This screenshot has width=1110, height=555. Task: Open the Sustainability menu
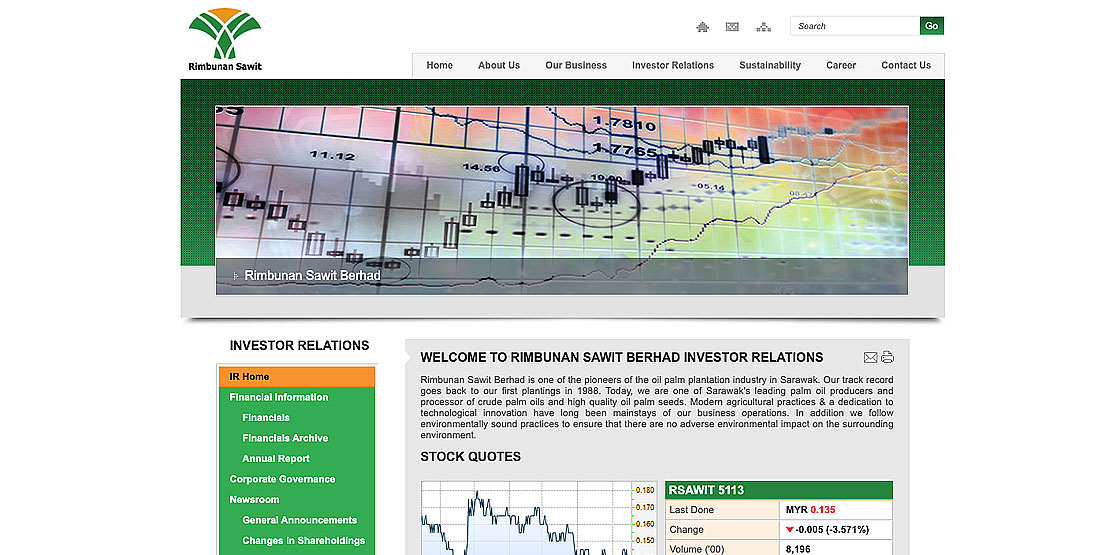(x=770, y=65)
